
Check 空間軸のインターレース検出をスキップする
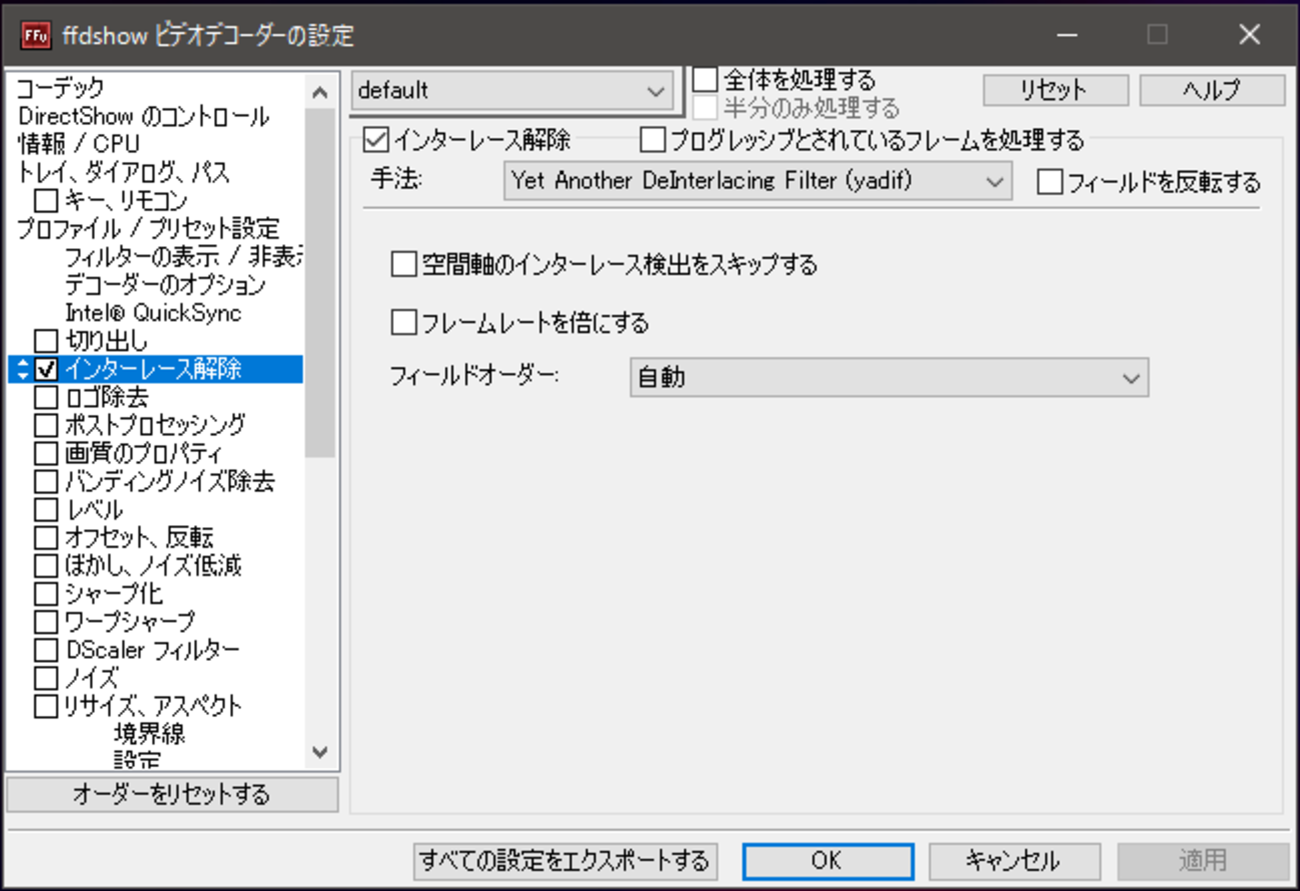click(403, 264)
